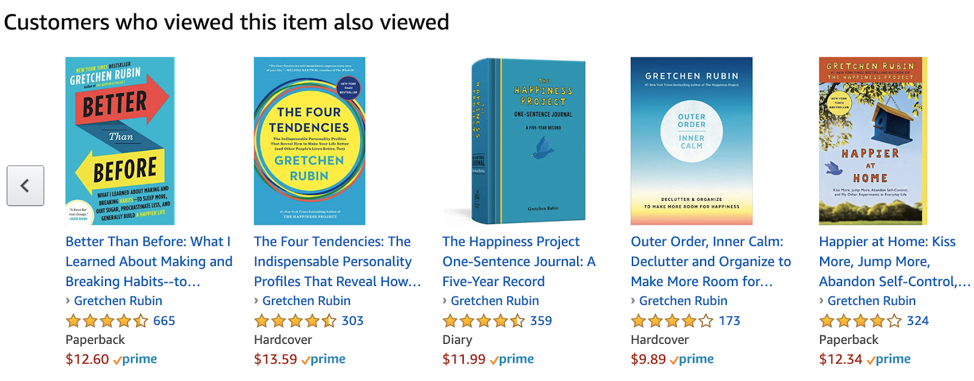View star rating for The Four Tendencies
Viewport: 974px width, 381px height.
(295, 321)
